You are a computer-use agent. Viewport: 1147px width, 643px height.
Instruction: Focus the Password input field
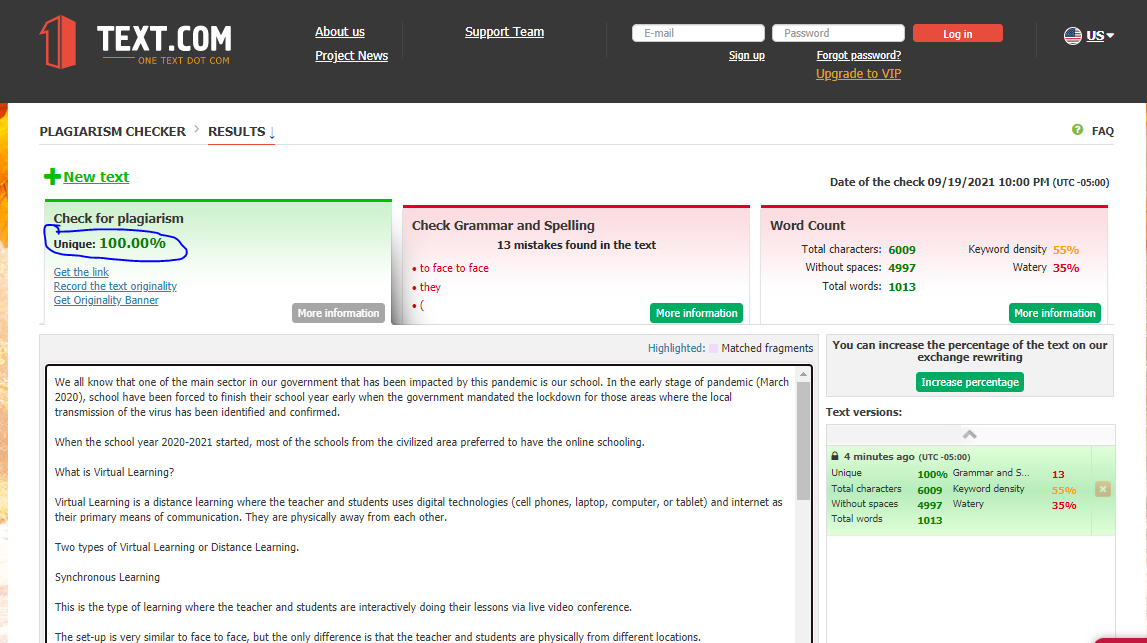(x=838, y=33)
